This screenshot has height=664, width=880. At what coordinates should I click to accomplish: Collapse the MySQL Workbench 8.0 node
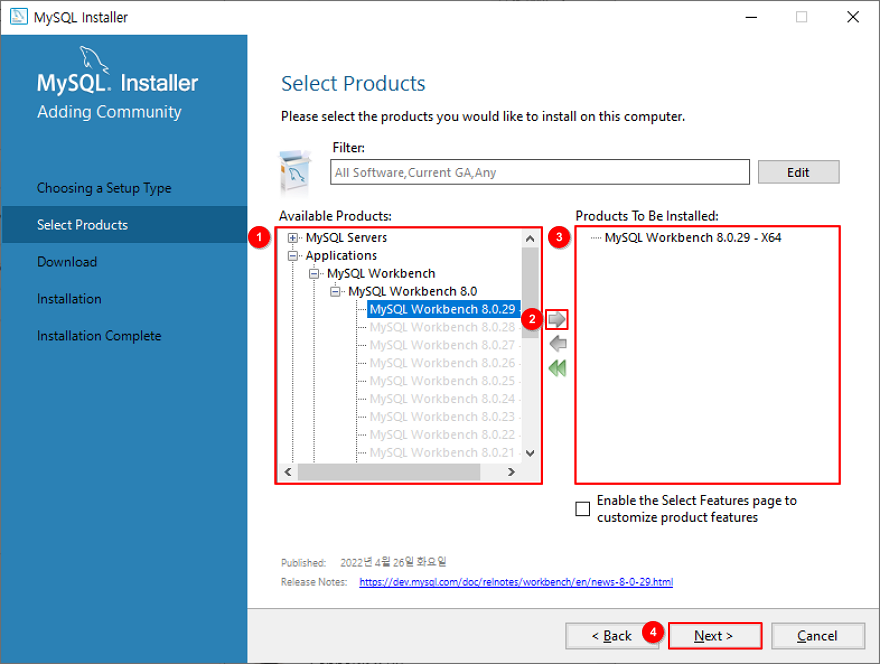[335, 291]
